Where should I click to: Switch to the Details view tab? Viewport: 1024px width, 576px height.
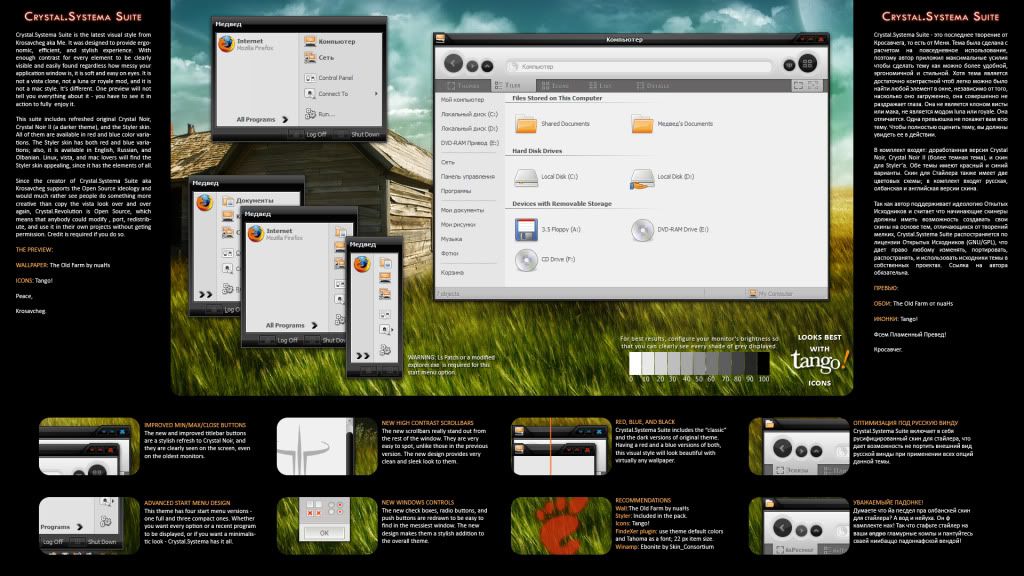click(x=651, y=86)
